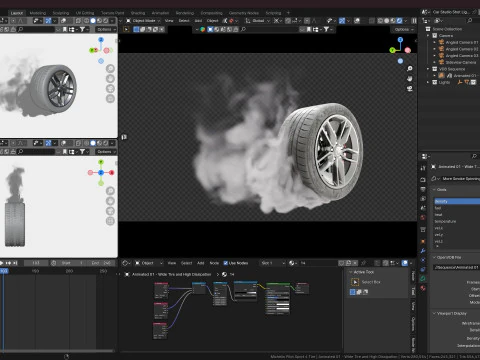This screenshot has height=360, width=480.
Task: Click the zoom icon in bottom-left viewport
Action: (110, 191)
